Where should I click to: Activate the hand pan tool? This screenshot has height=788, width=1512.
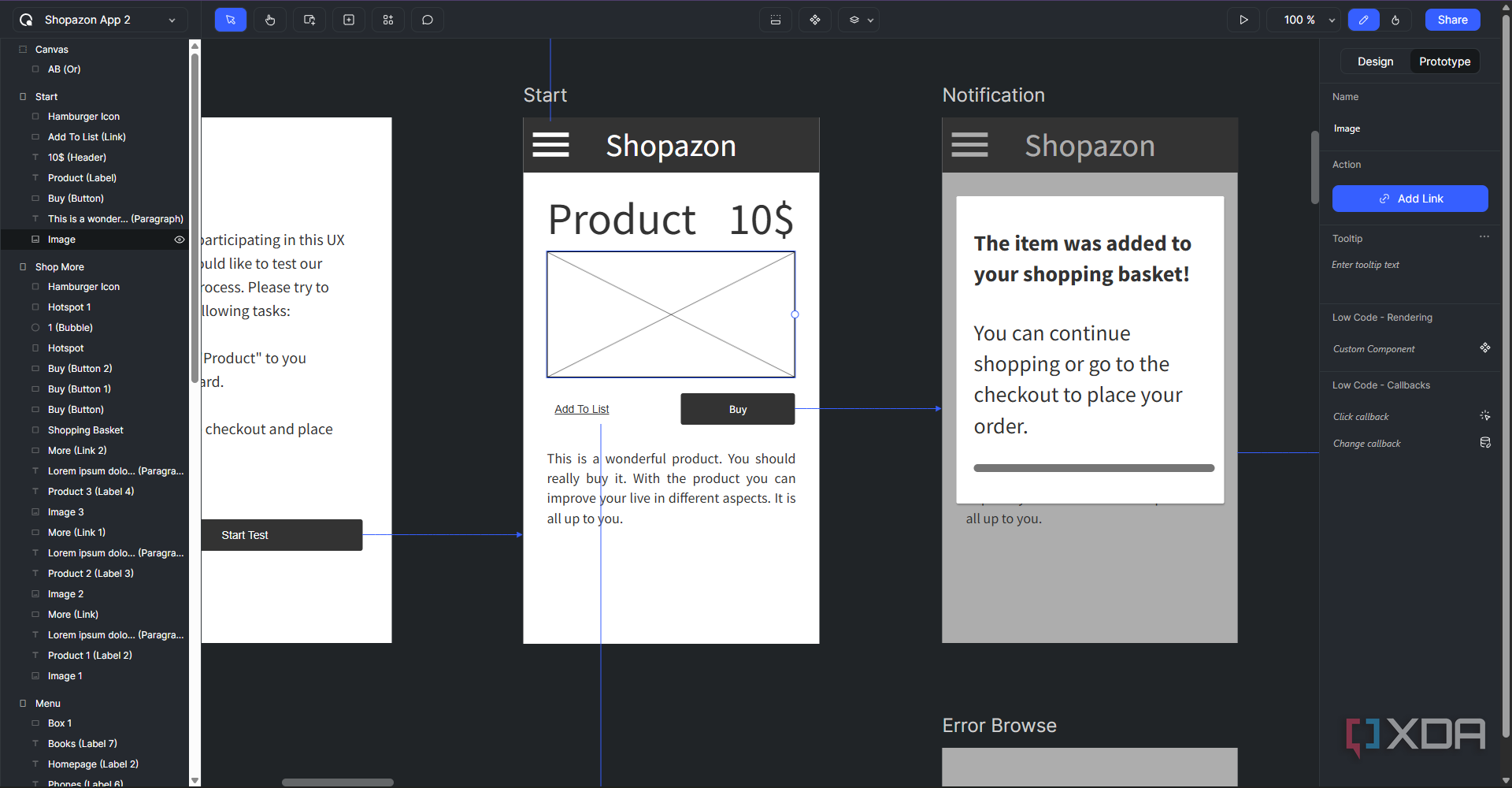tap(270, 20)
